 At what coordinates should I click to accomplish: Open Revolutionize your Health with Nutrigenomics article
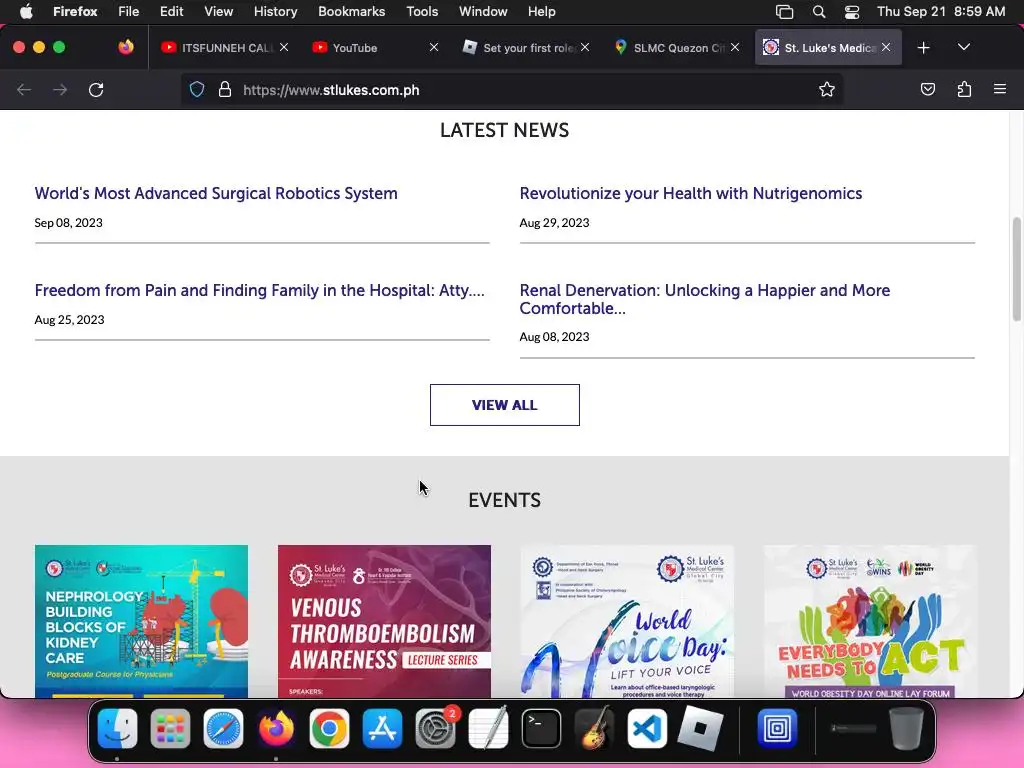pos(691,193)
